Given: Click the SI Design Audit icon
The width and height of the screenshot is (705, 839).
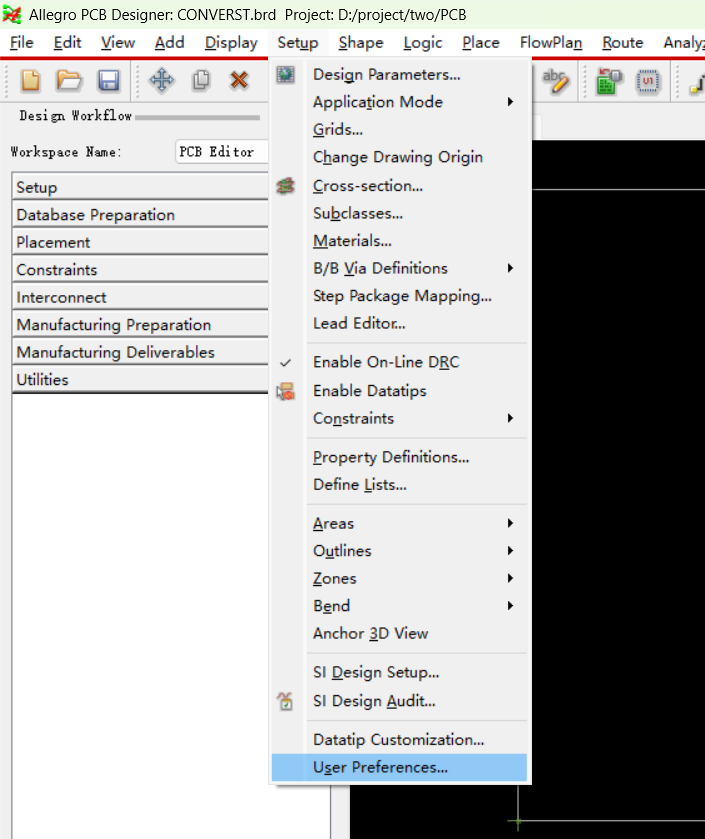Looking at the screenshot, I should pos(286,701).
